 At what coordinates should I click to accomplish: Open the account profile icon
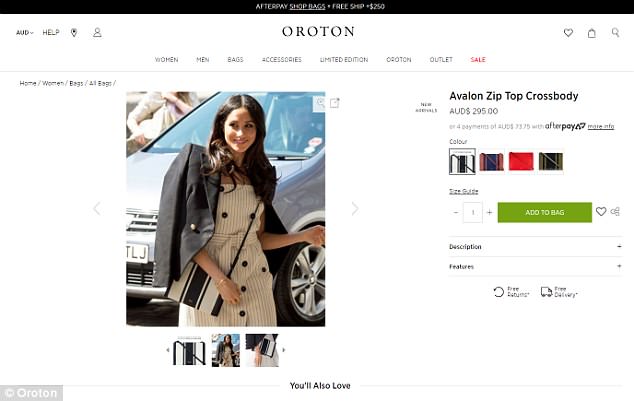coord(97,32)
